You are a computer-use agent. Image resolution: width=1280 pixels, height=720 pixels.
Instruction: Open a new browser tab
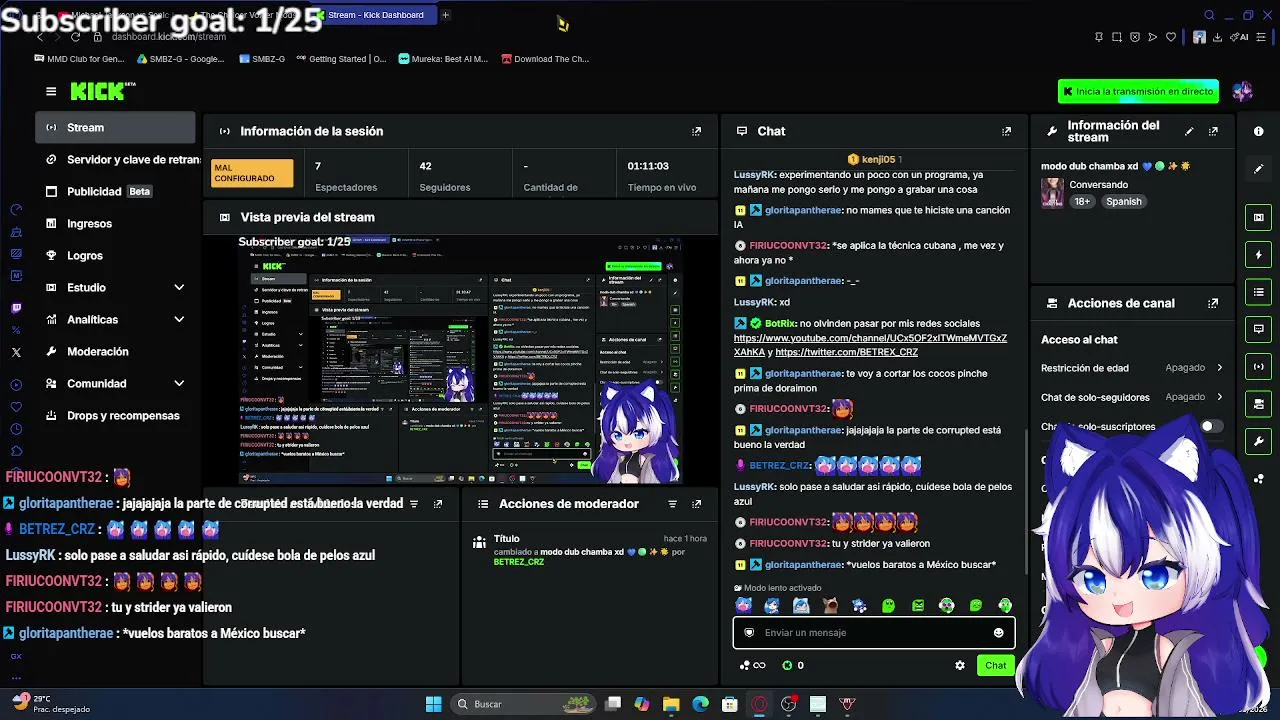[445, 15]
